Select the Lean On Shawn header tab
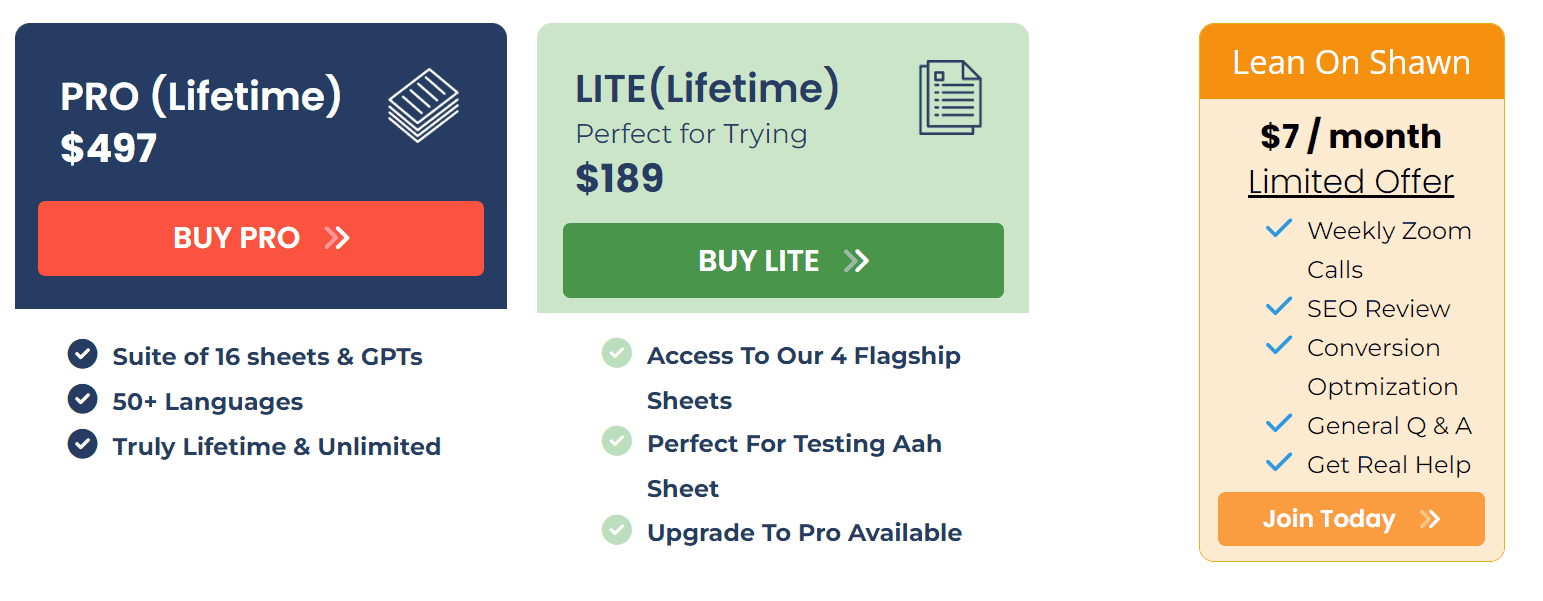 pyautogui.click(x=1351, y=61)
